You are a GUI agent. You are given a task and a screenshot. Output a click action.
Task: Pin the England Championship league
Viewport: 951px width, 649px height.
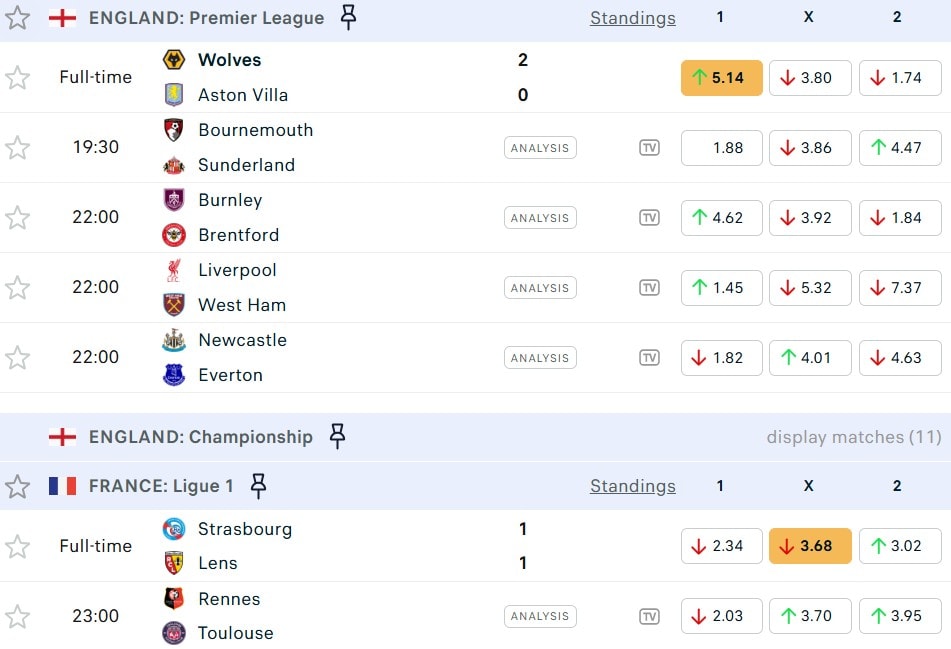(337, 436)
